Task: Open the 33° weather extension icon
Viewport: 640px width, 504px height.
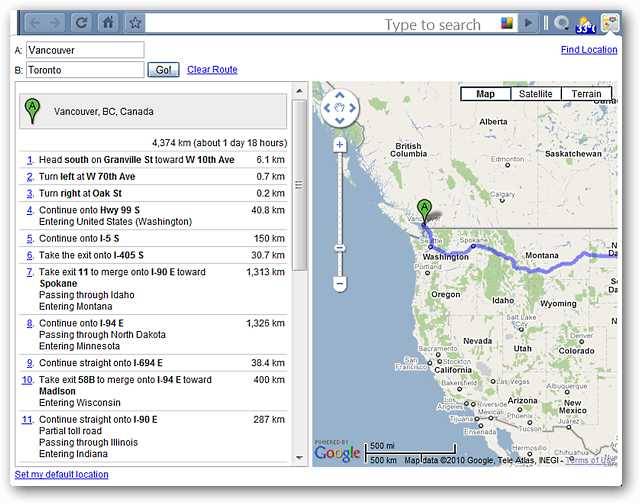Action: [586, 24]
